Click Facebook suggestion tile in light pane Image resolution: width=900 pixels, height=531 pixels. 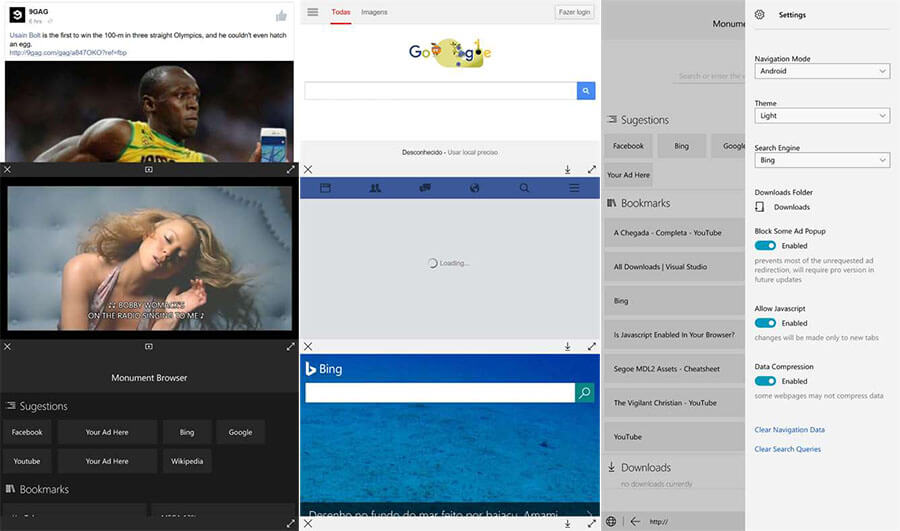(628, 146)
